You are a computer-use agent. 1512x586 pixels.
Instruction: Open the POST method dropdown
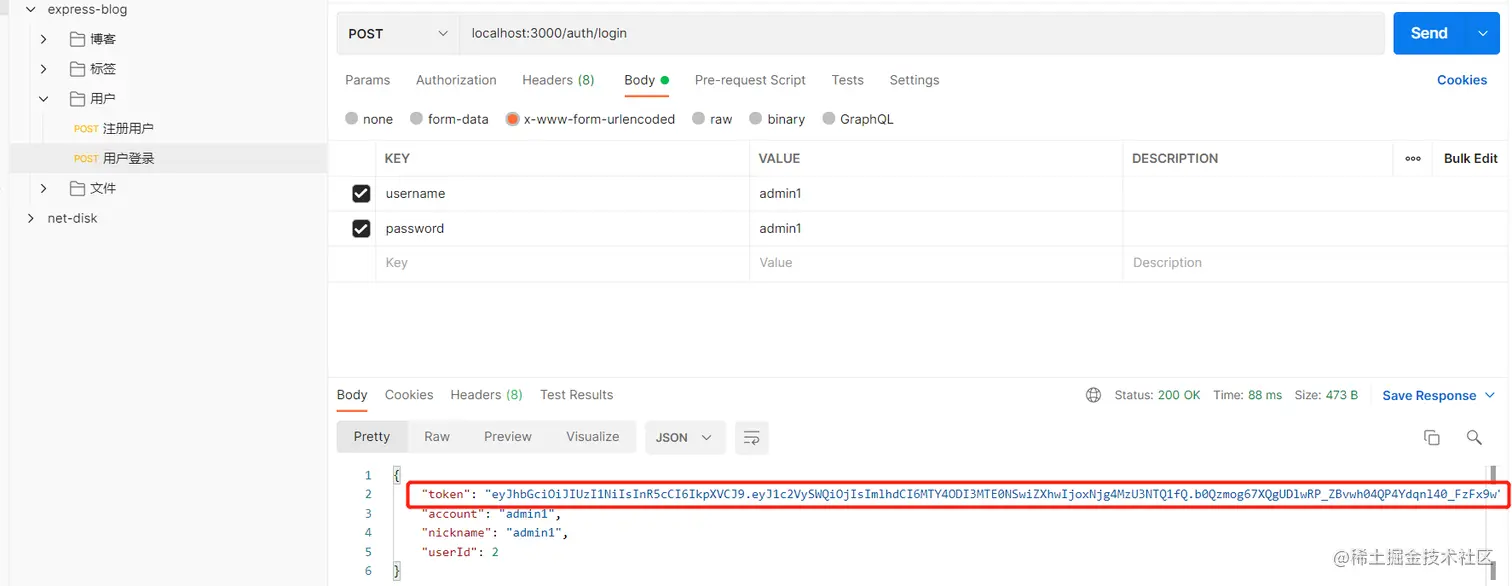(398, 33)
